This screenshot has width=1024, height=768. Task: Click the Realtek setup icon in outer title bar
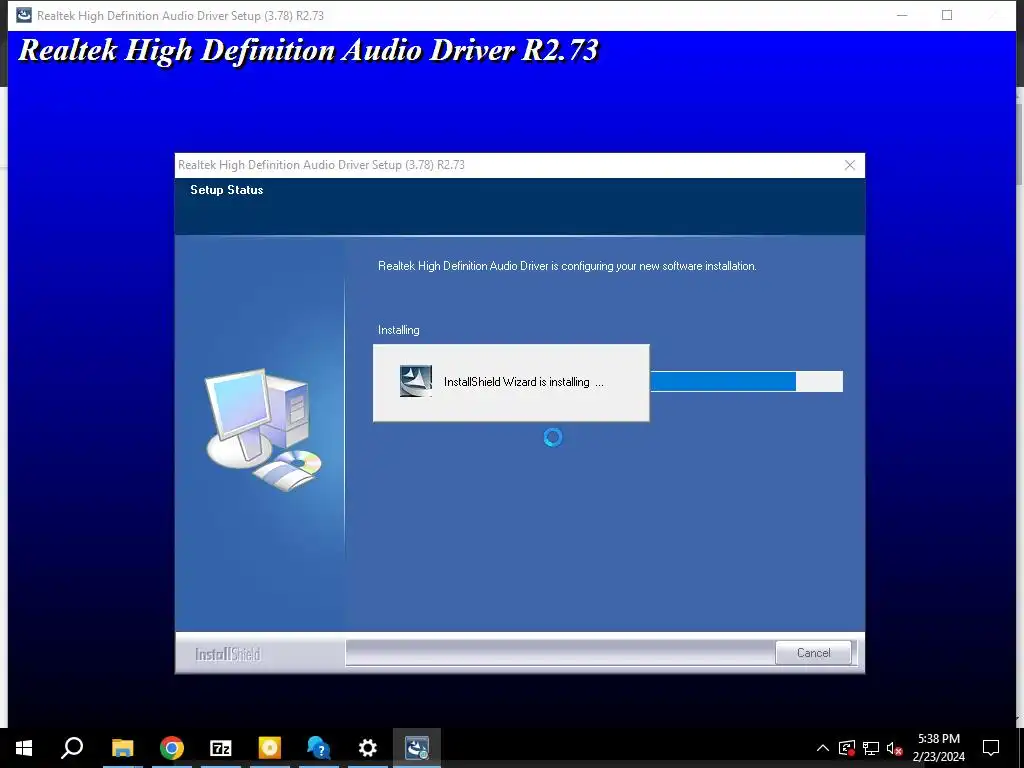point(24,15)
